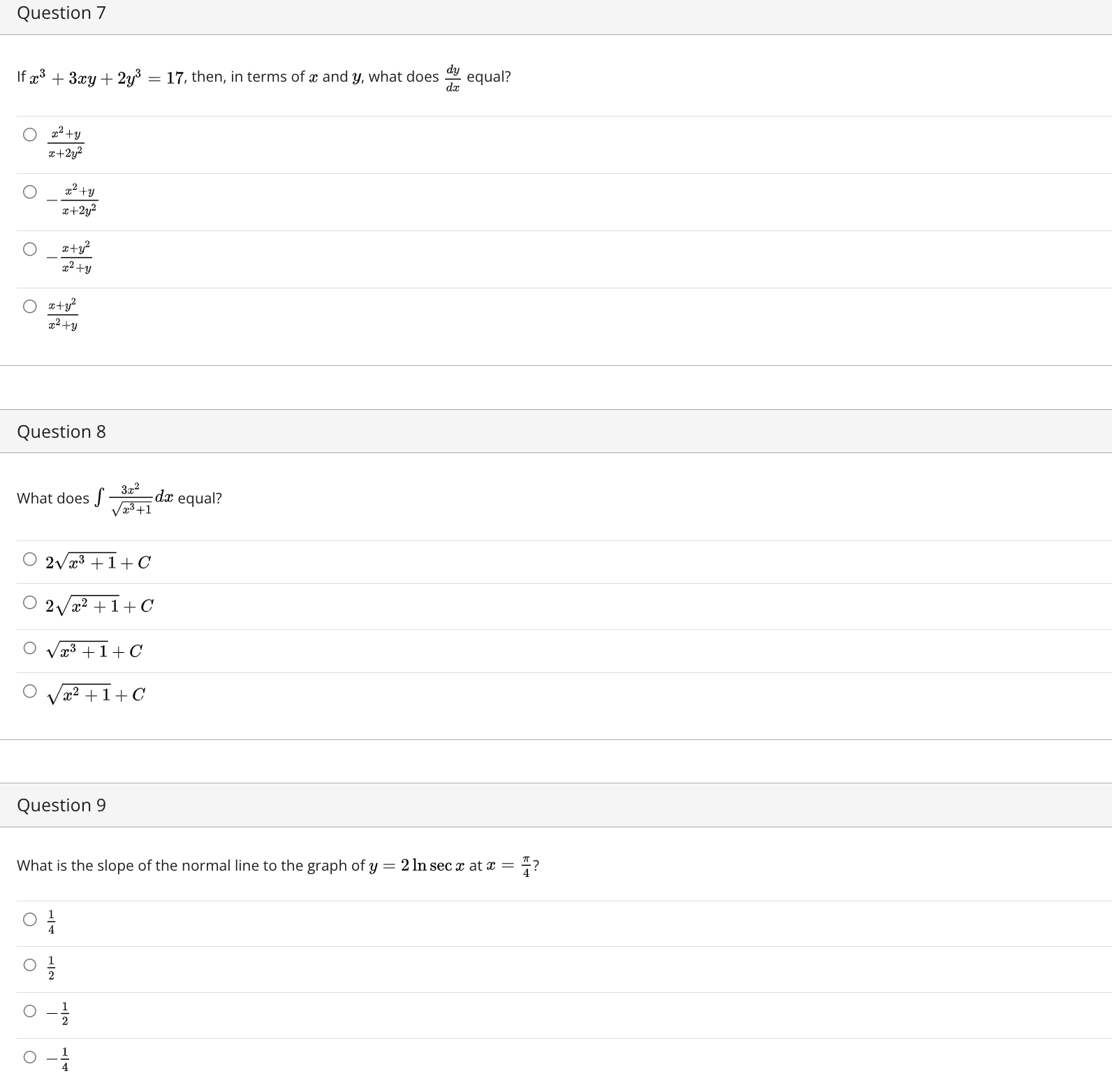
Task: Click the Question 9 header bar
Action: [x=62, y=804]
